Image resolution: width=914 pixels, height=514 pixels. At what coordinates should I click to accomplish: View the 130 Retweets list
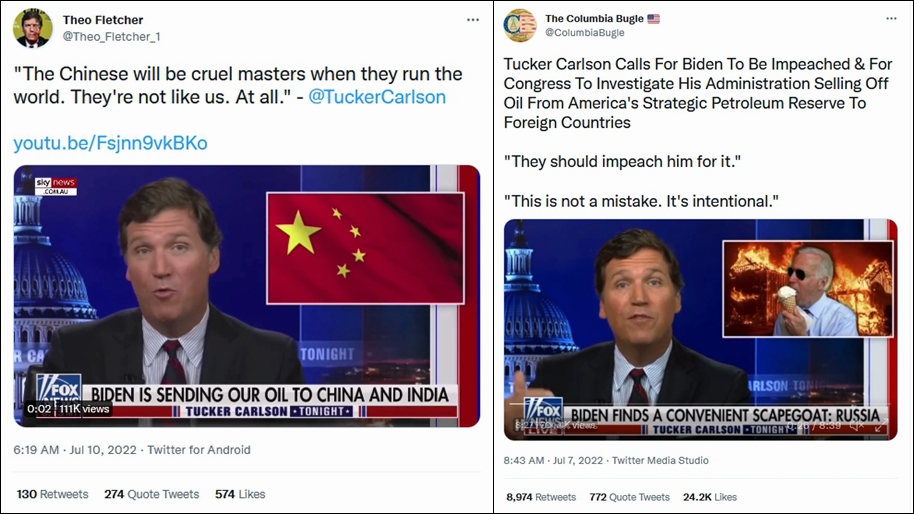[52, 494]
